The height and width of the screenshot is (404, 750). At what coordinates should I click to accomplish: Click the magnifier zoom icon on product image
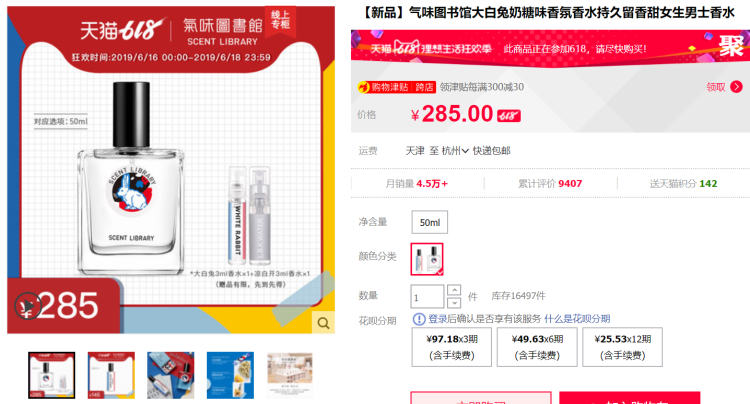[323, 323]
